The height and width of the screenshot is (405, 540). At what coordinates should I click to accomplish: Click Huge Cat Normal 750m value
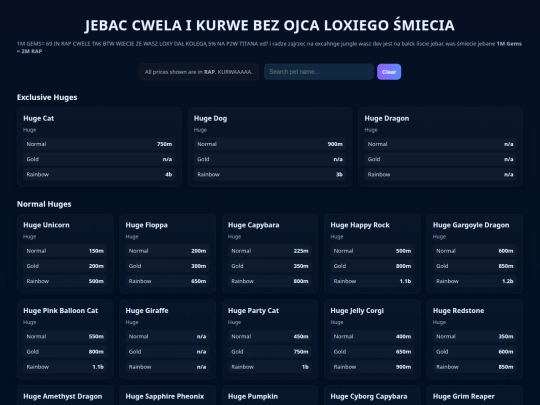click(x=164, y=144)
